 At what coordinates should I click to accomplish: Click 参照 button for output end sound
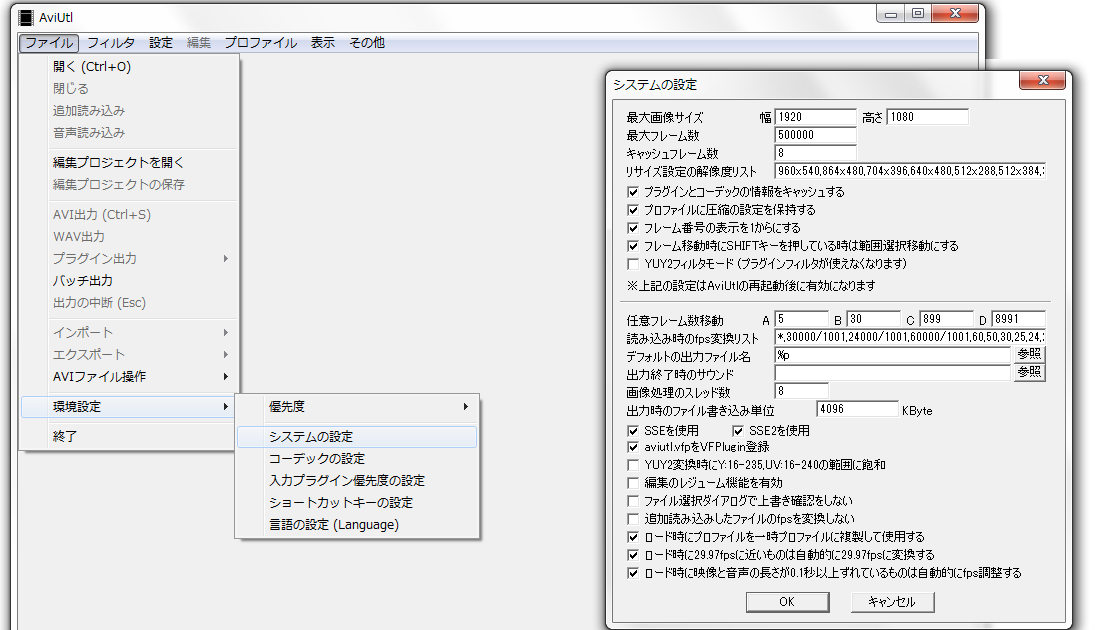click(x=1029, y=372)
